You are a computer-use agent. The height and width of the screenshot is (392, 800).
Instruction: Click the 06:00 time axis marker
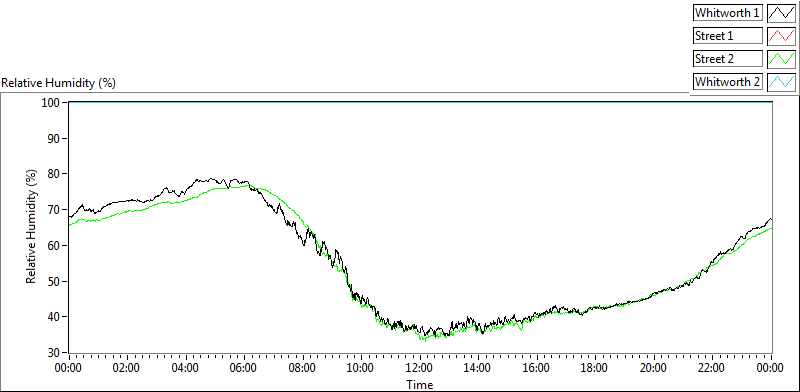[244, 368]
